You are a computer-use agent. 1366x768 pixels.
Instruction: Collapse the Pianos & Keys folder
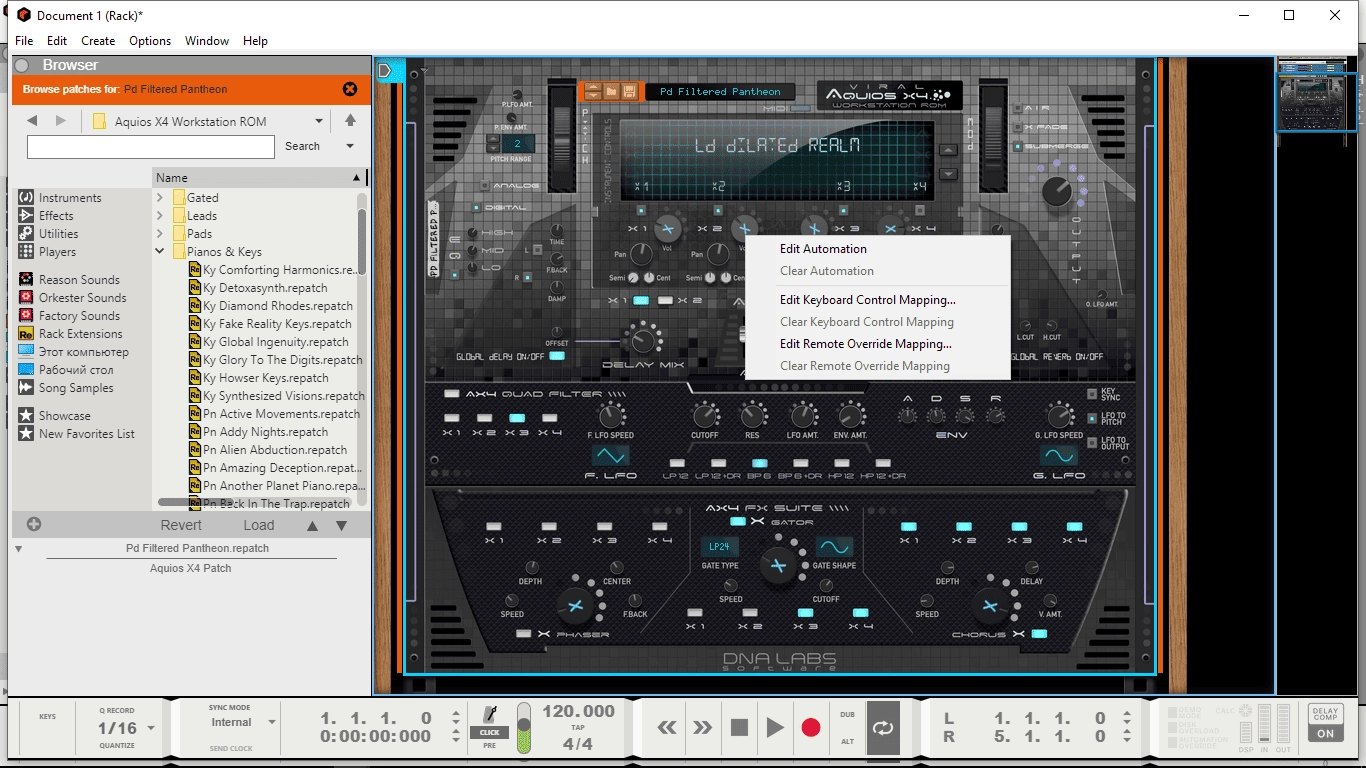pos(160,252)
